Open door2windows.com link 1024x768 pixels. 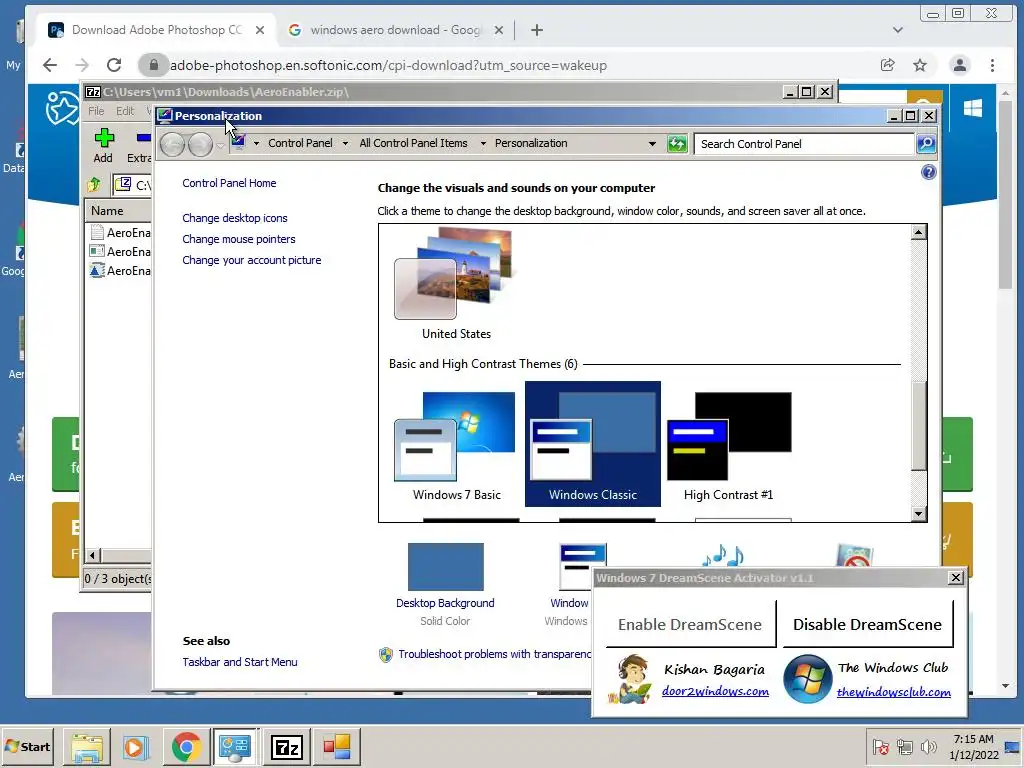coord(715,691)
